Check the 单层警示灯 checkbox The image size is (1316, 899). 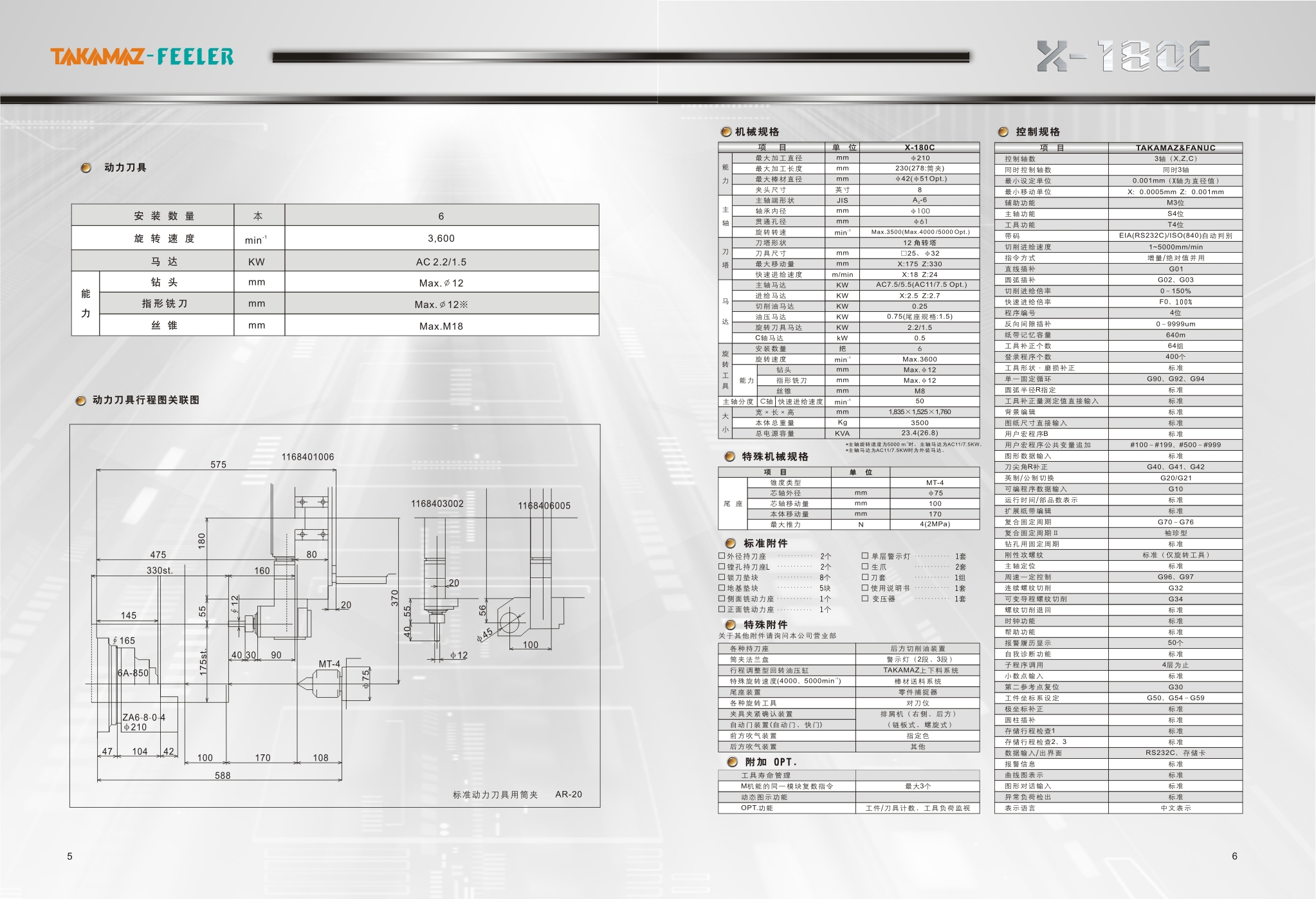click(x=865, y=556)
